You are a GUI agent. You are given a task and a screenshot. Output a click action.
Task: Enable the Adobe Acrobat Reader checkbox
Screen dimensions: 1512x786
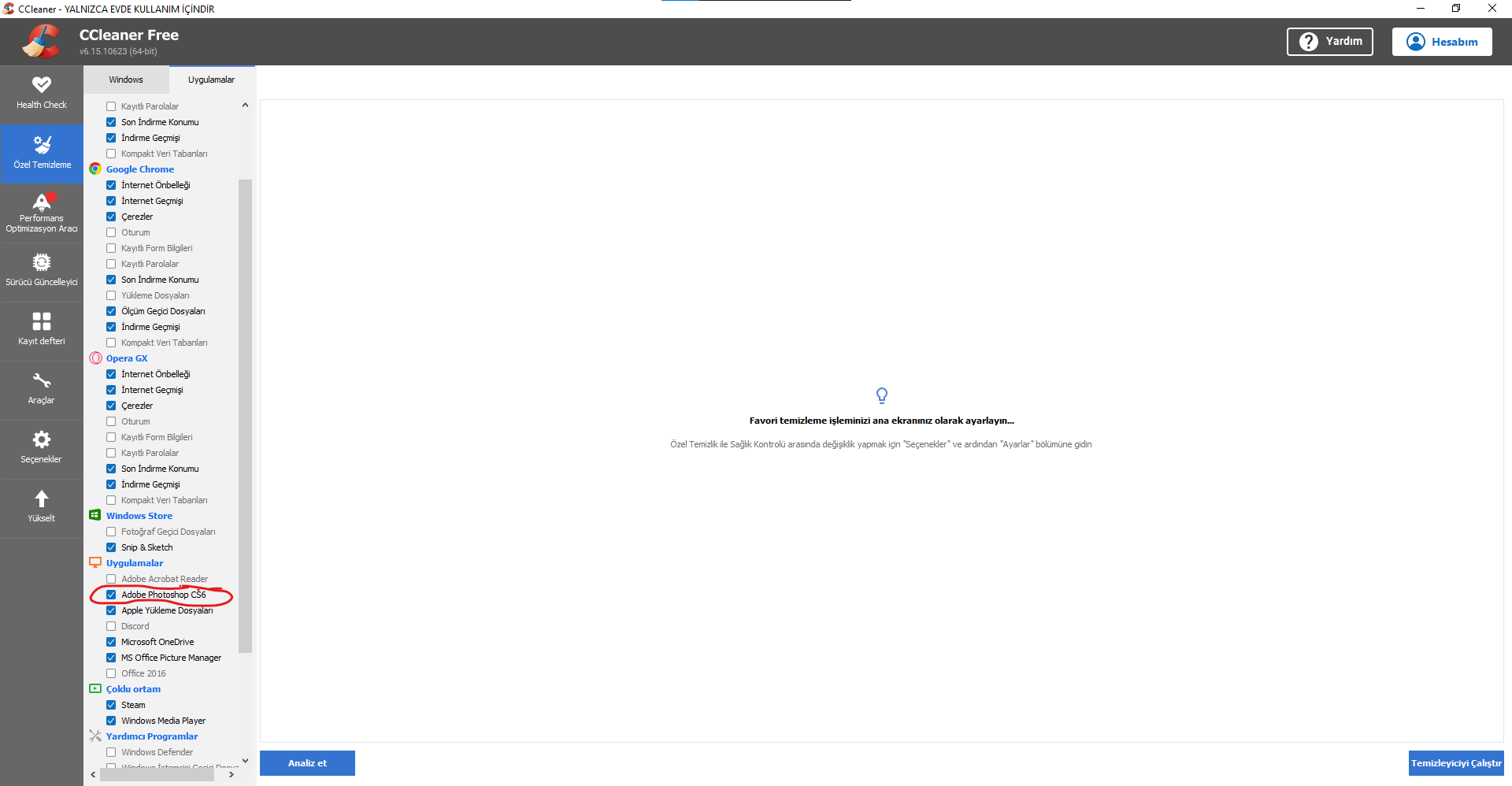click(111, 579)
